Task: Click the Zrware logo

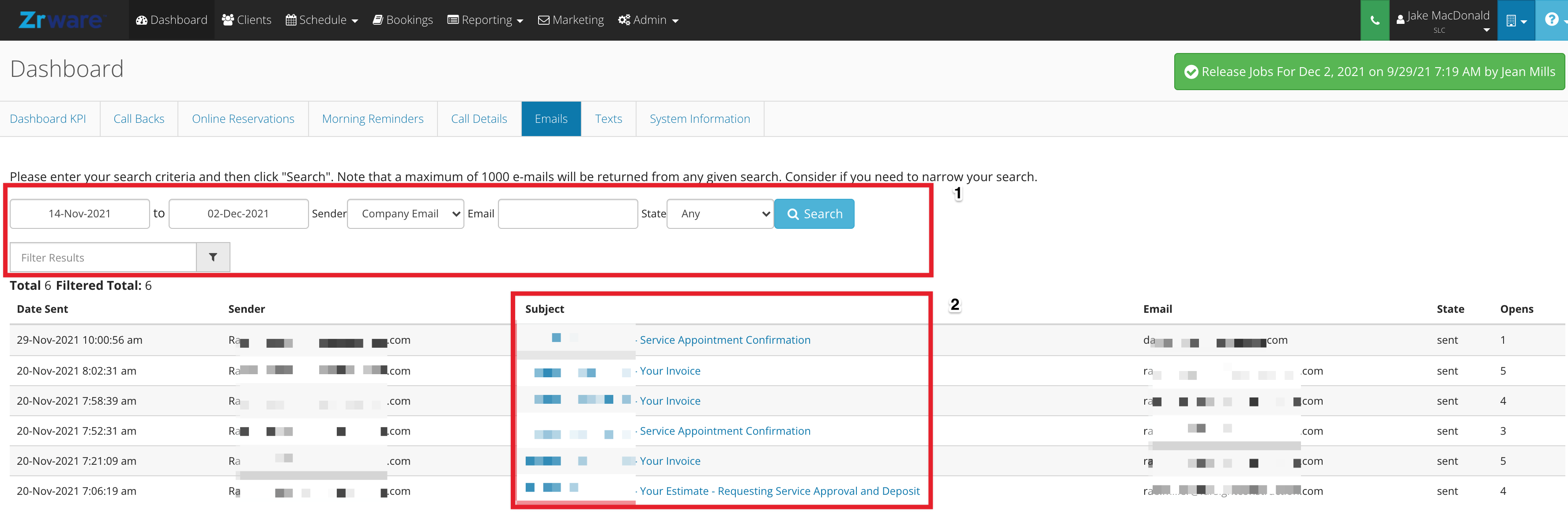Action: click(61, 20)
